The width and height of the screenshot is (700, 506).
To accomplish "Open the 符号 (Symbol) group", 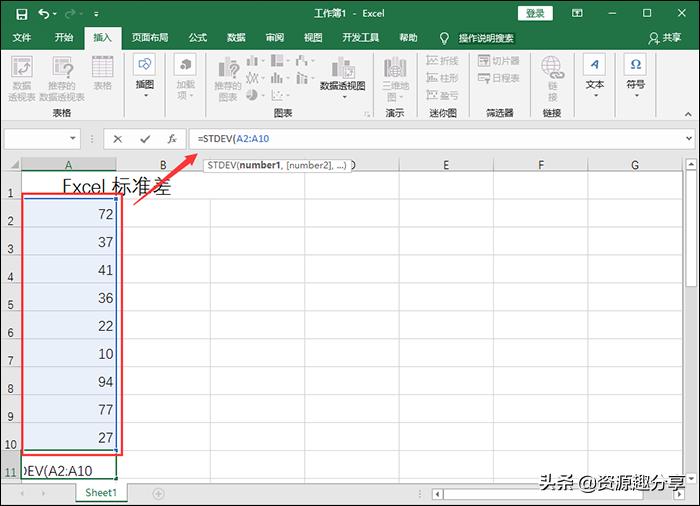I will tap(636, 75).
